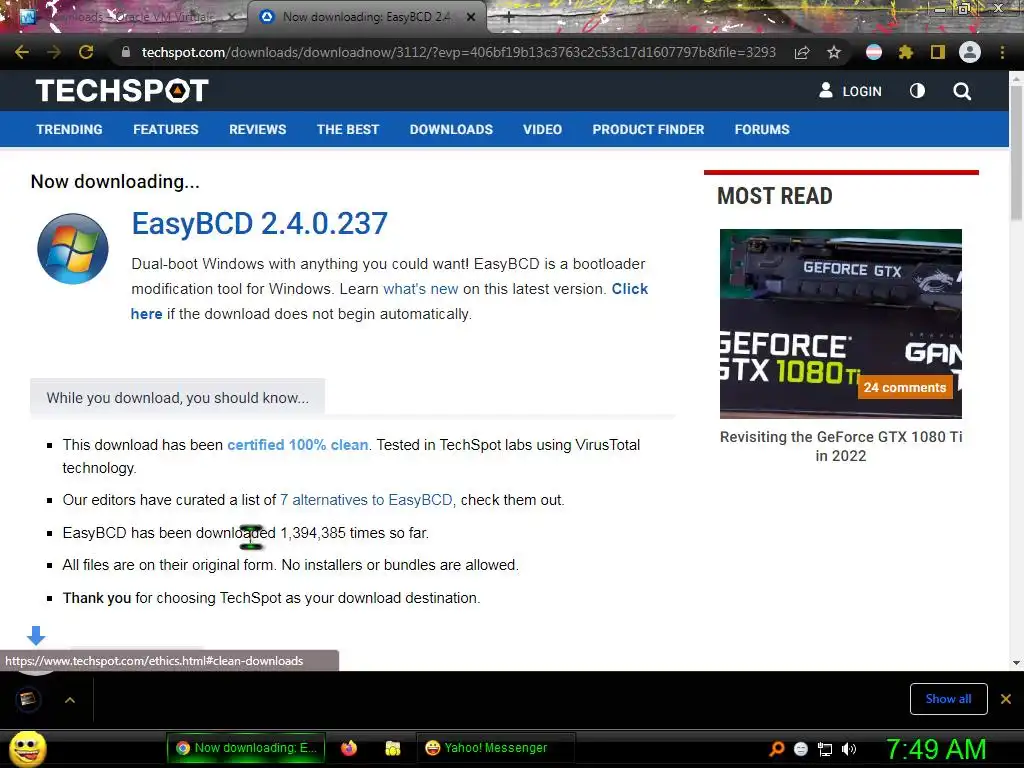Open "7 alternatives to EasyBCD" link

(366, 500)
